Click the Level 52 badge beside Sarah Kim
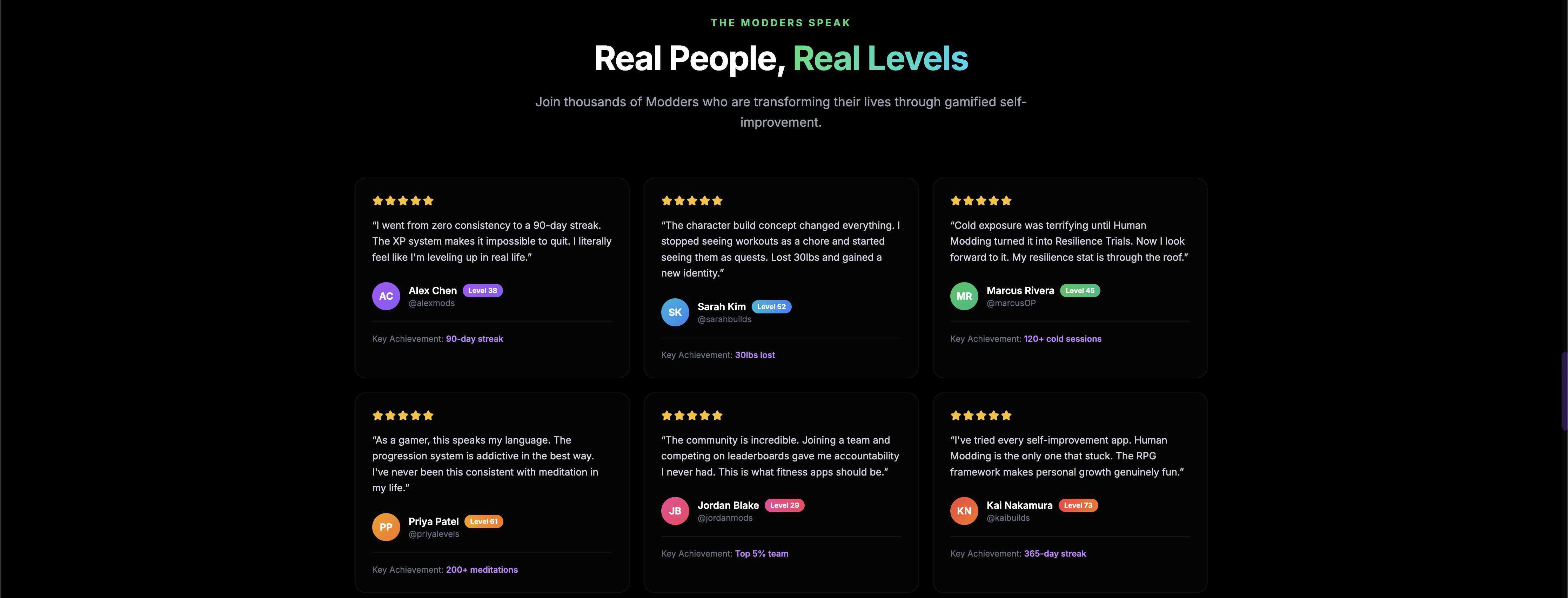Screen dimensions: 1568x598 tap(771, 306)
